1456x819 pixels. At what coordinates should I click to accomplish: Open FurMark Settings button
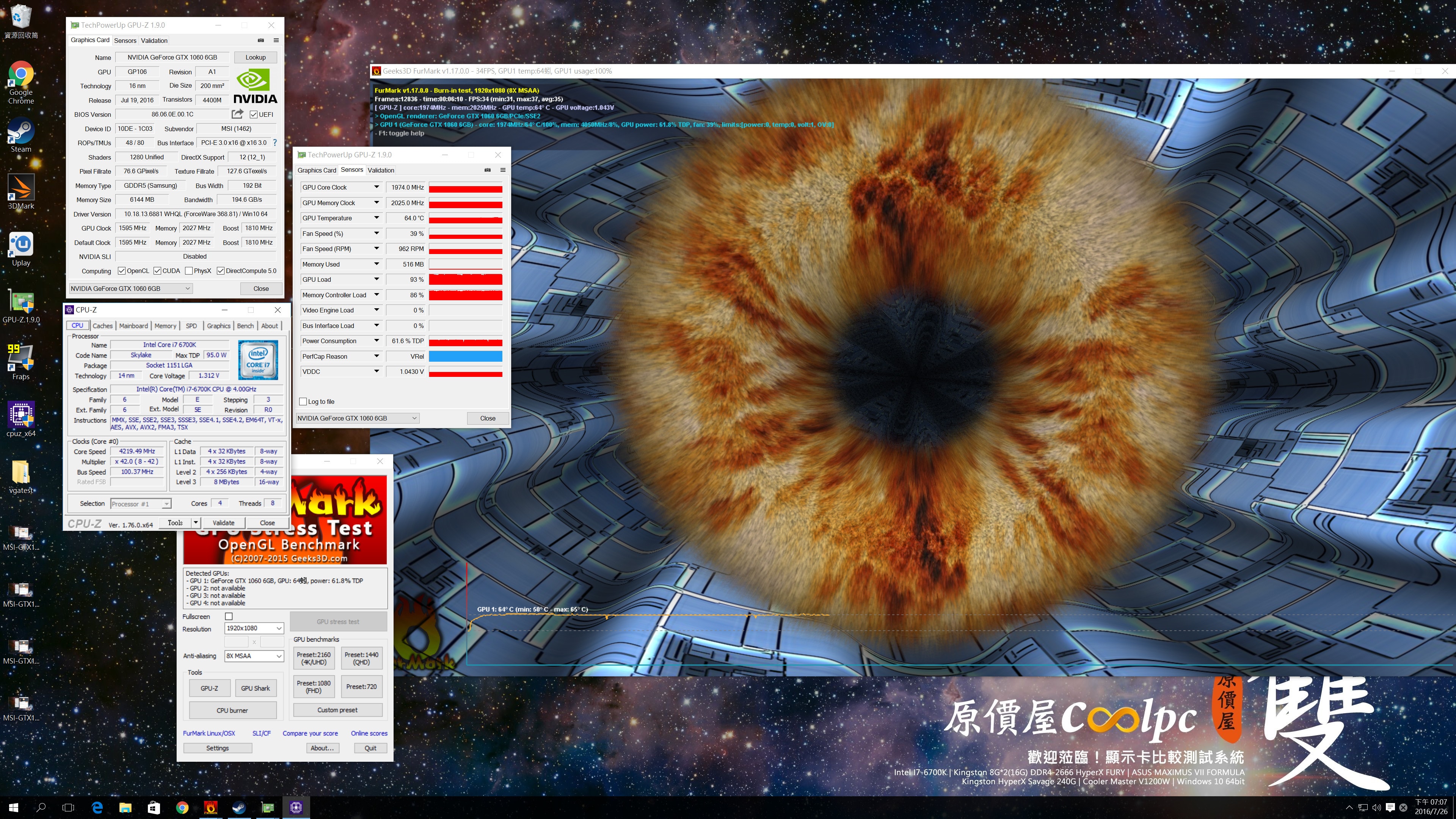[x=218, y=748]
